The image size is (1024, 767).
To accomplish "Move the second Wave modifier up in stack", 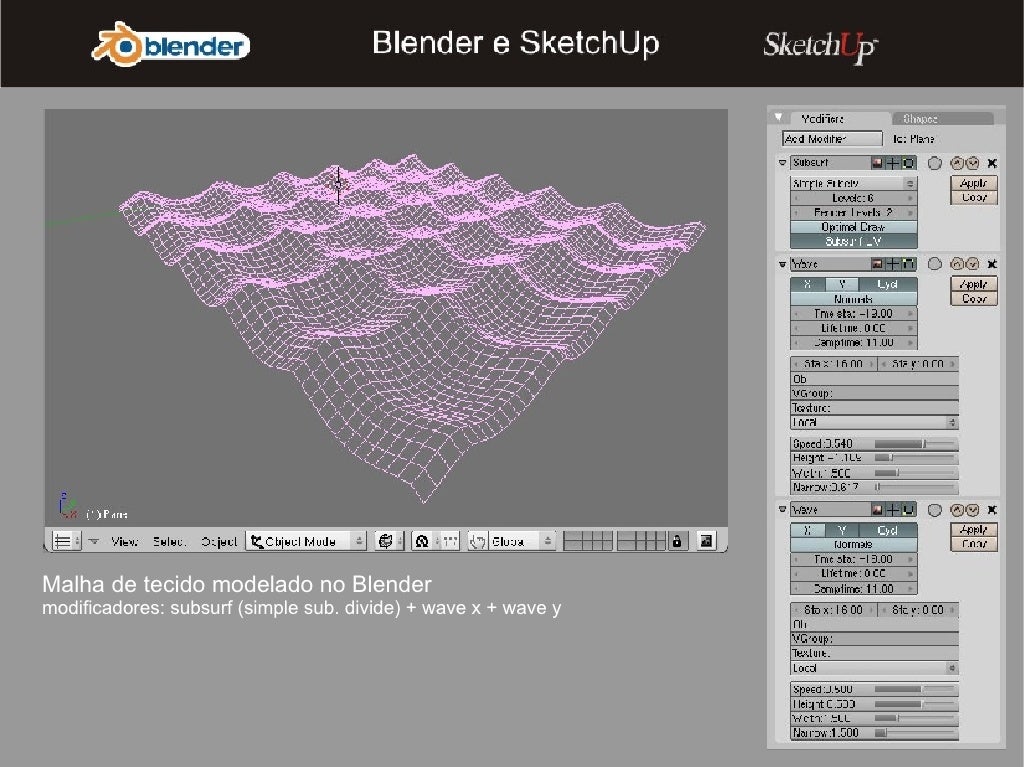I will pos(957,510).
